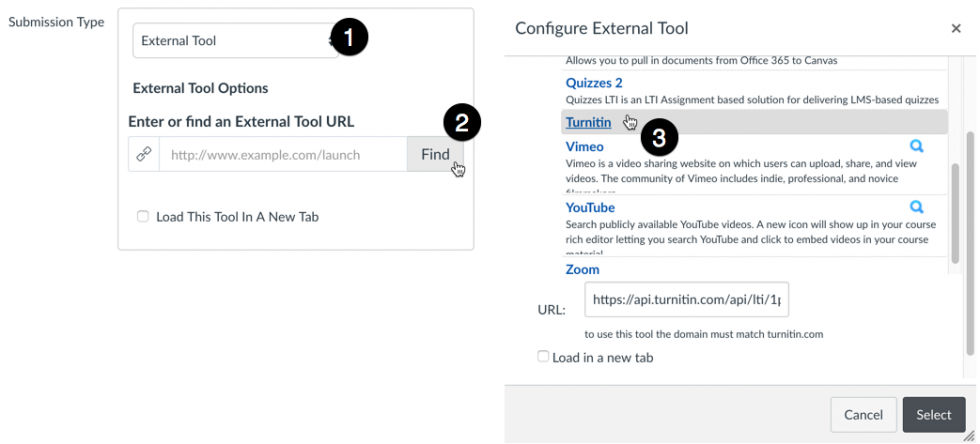Choose Zoom from the tool list
Screen dimensions: 980x444
[x=582, y=270]
